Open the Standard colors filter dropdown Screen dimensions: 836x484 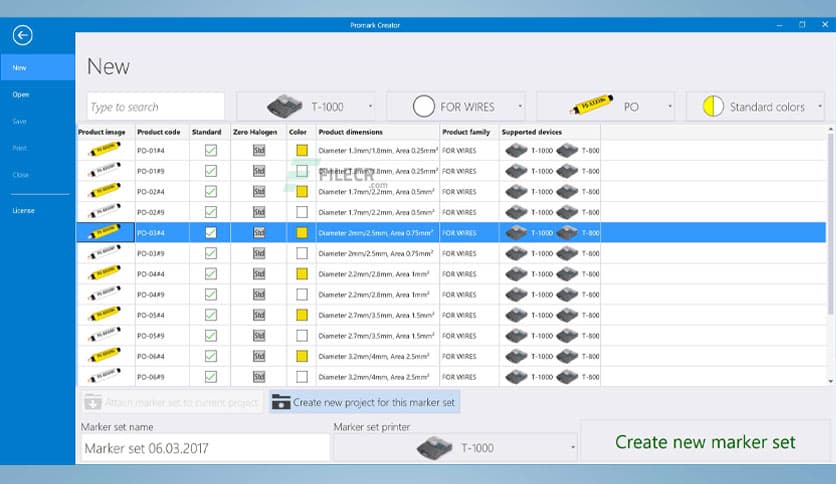click(755, 107)
